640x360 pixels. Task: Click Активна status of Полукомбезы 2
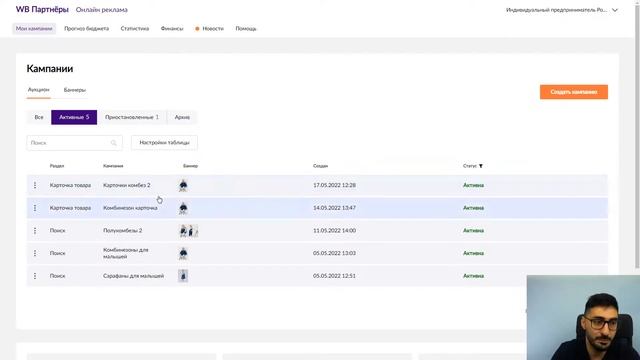(473, 231)
